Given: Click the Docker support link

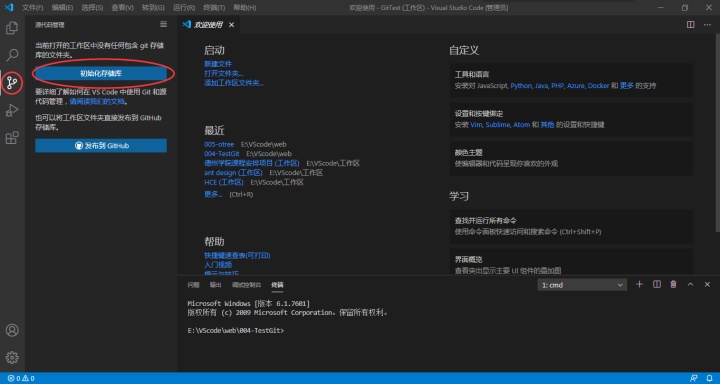Looking at the screenshot, I should pyautogui.click(x=598, y=86).
